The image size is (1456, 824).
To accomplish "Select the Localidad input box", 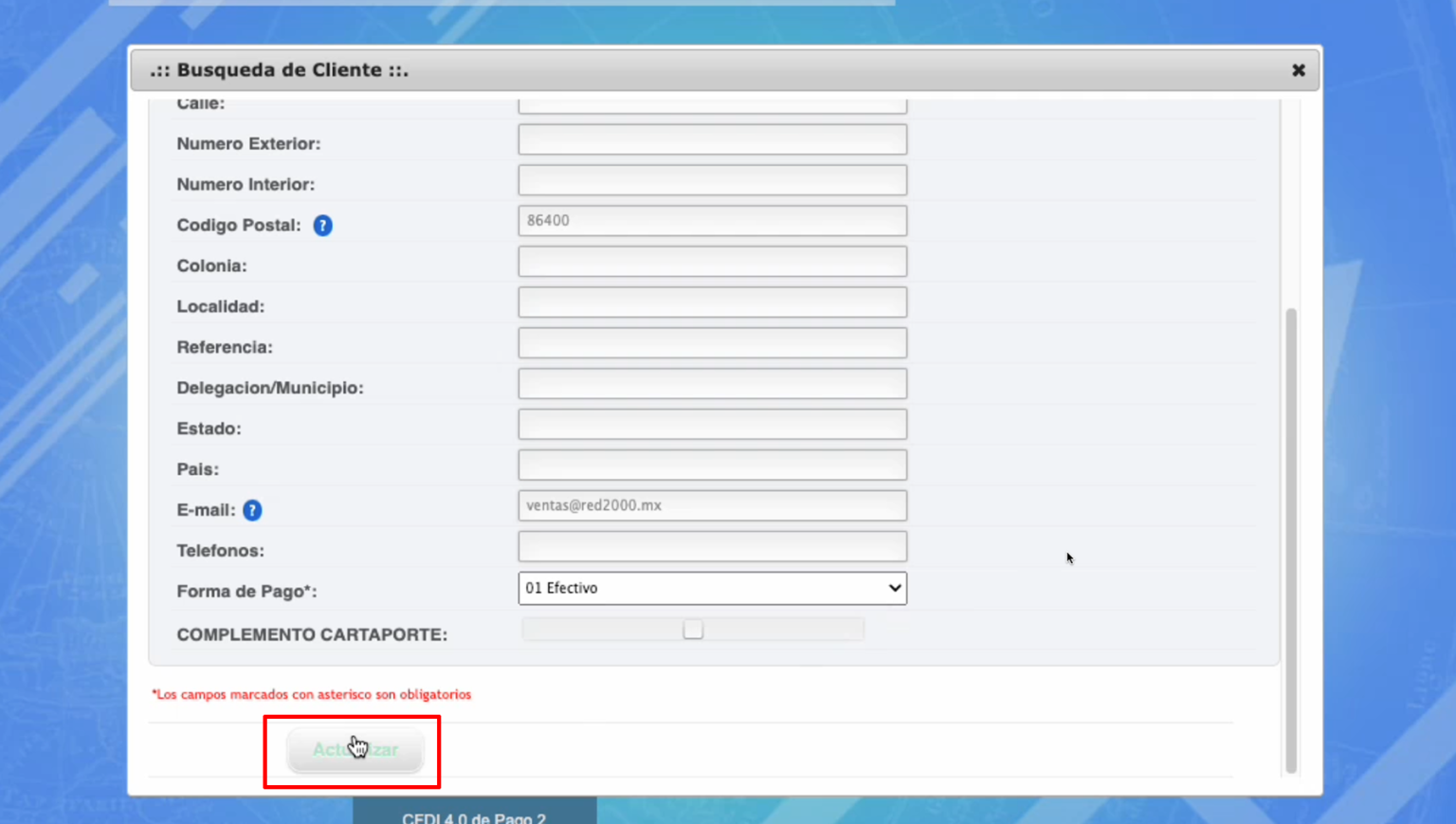I will 712,302.
